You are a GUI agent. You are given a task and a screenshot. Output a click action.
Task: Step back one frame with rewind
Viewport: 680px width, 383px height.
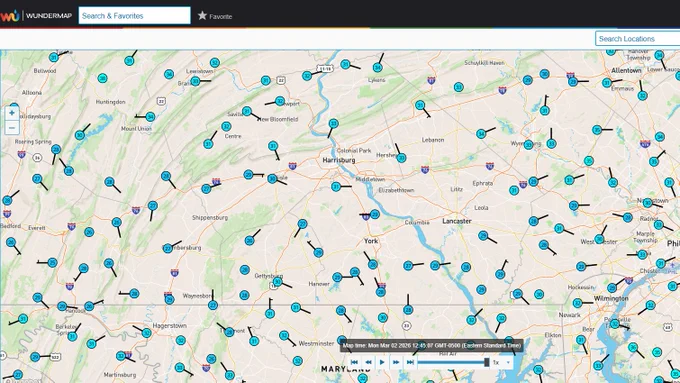368,362
